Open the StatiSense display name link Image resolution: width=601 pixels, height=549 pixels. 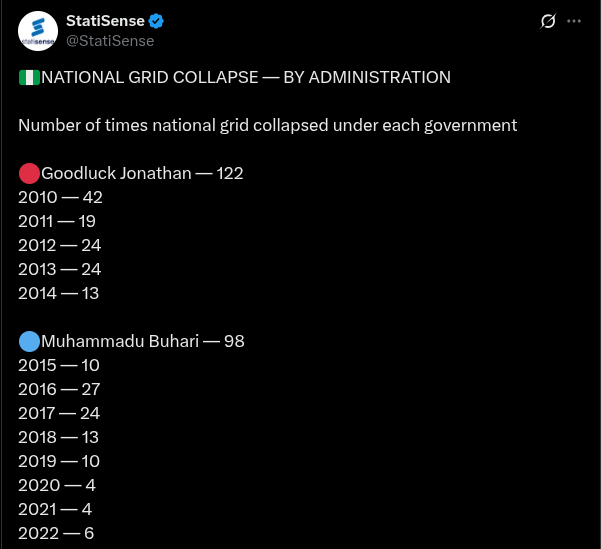(105, 21)
